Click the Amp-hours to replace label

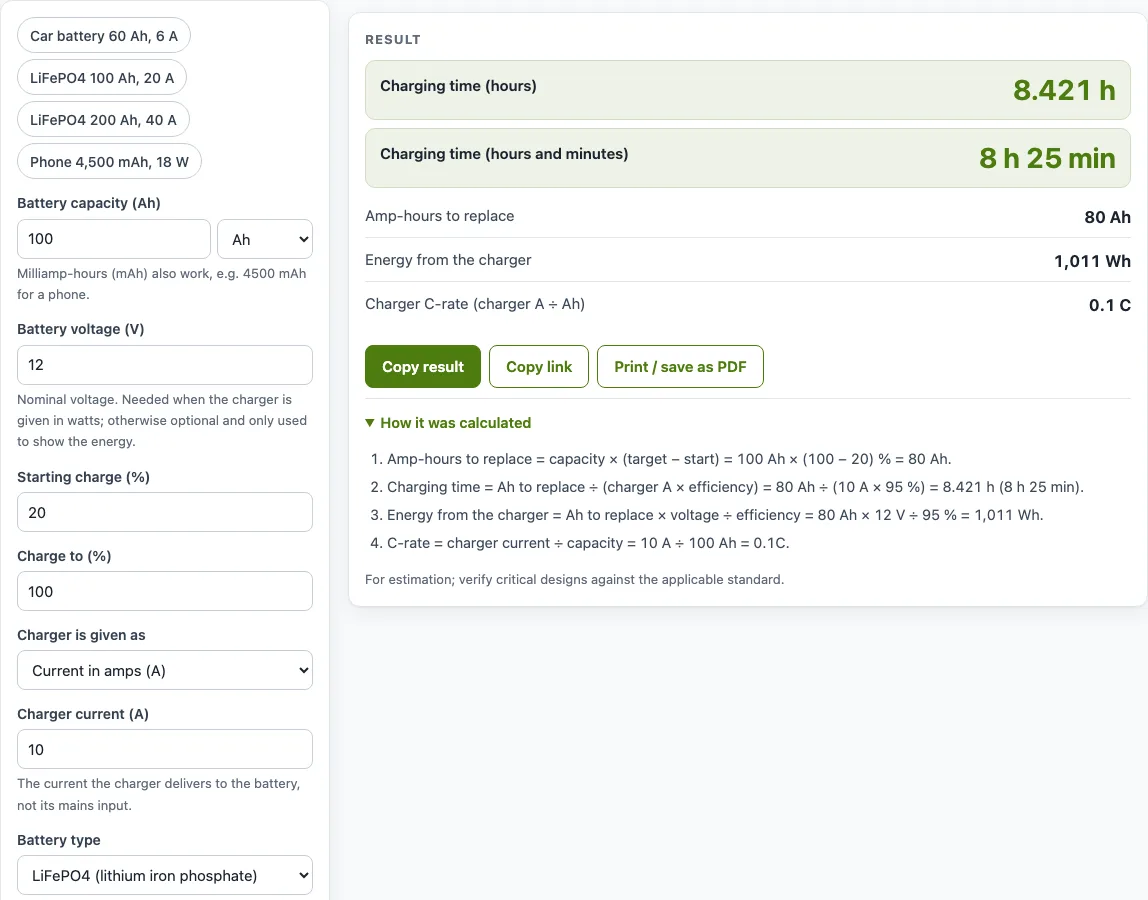[x=439, y=216]
